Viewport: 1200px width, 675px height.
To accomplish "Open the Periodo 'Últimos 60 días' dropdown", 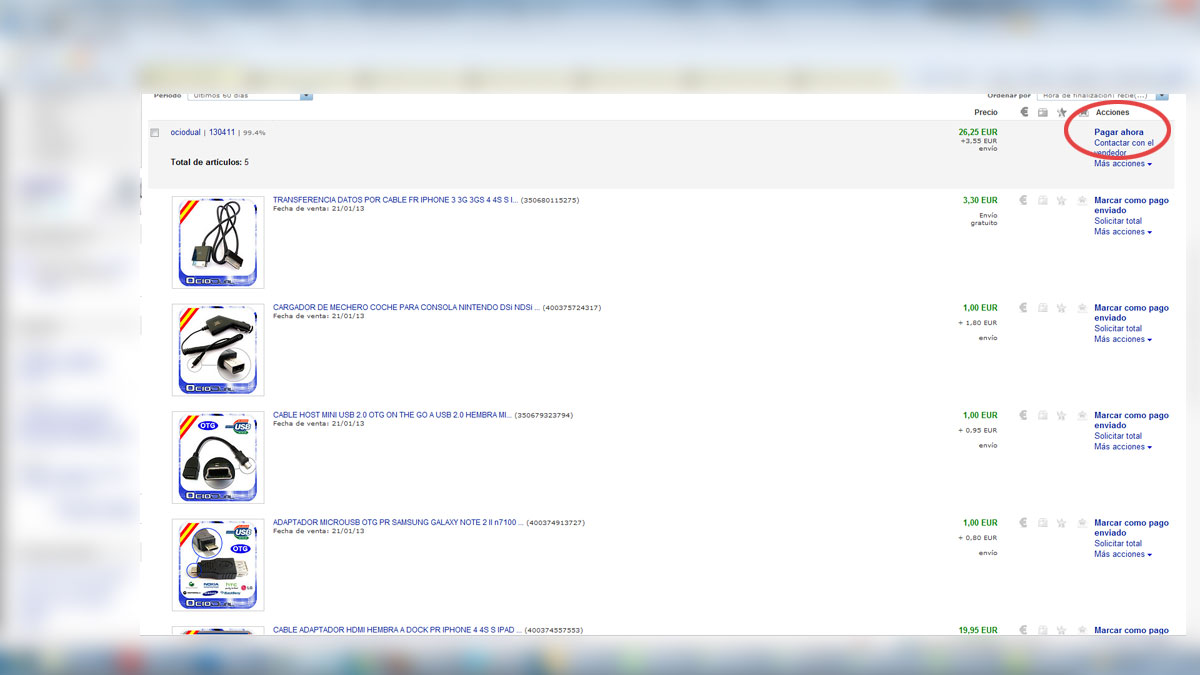I will 250,96.
